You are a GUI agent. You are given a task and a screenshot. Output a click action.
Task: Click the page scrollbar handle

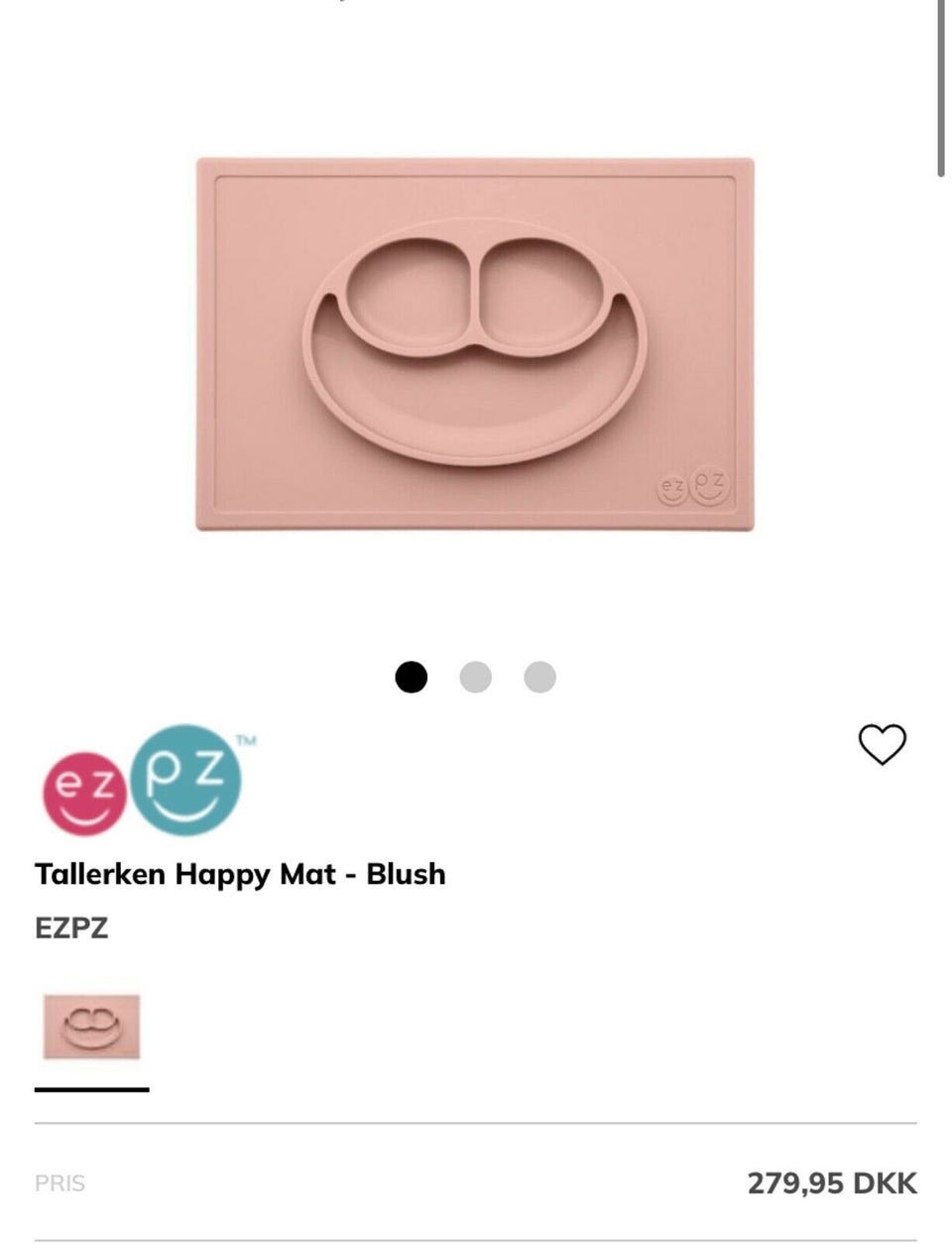click(x=941, y=89)
